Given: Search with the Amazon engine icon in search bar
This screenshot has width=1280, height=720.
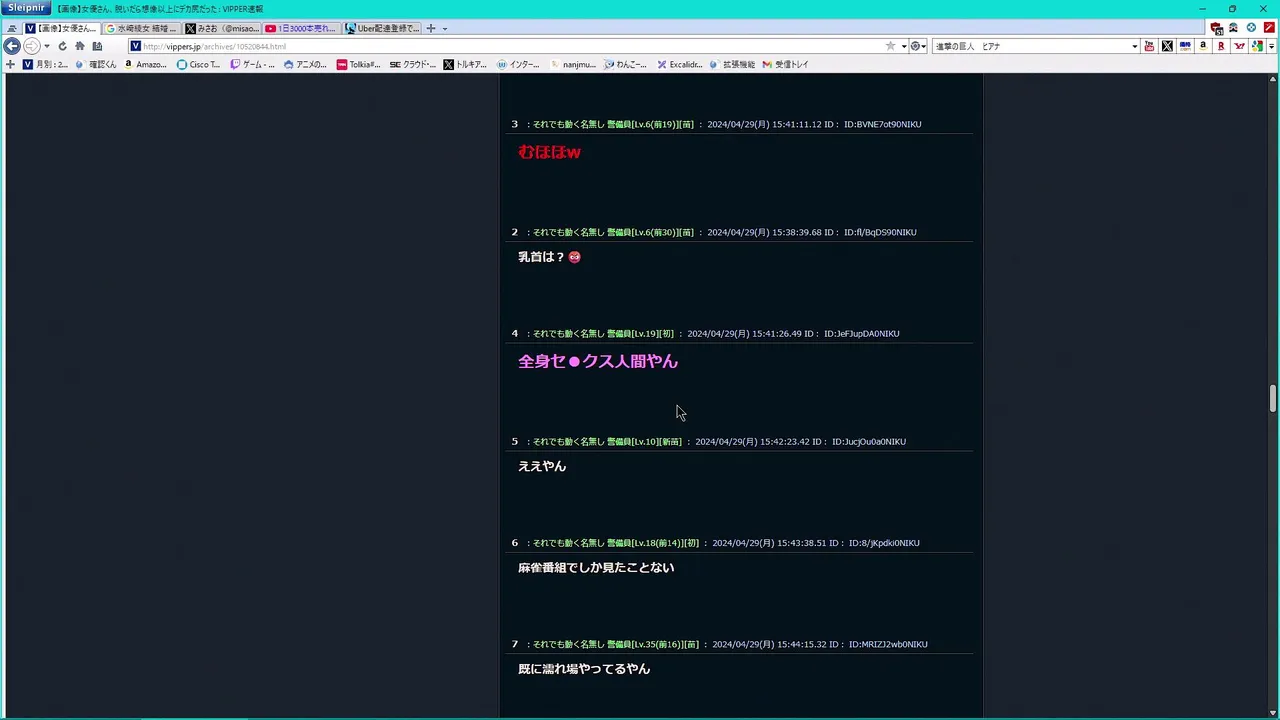Looking at the screenshot, I should click(x=1203, y=46).
